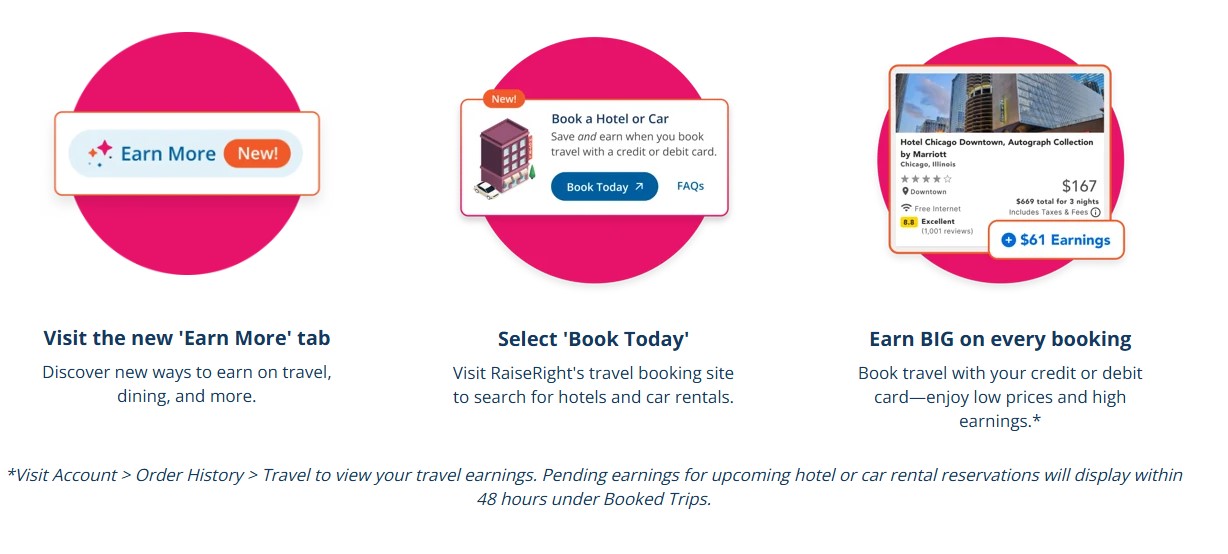This screenshot has height=554, width=1228.
Task: Click the Downtown location pin icon
Action: [905, 191]
